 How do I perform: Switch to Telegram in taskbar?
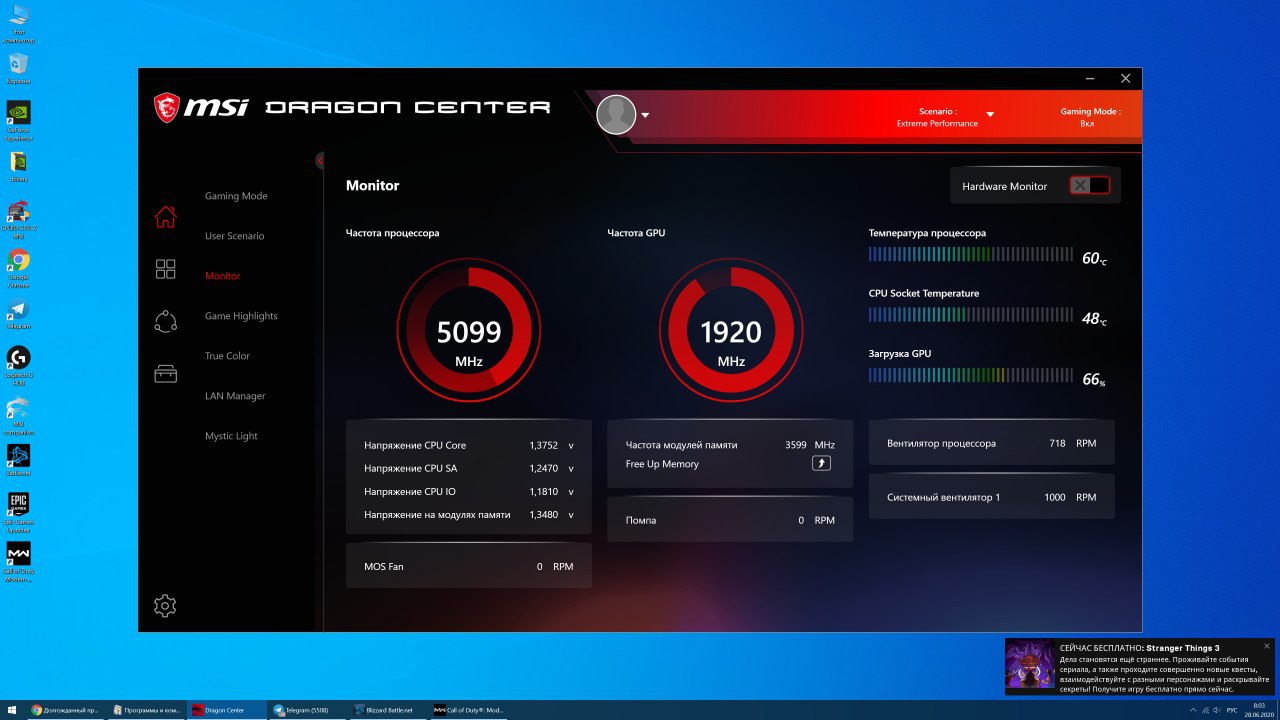(309, 710)
